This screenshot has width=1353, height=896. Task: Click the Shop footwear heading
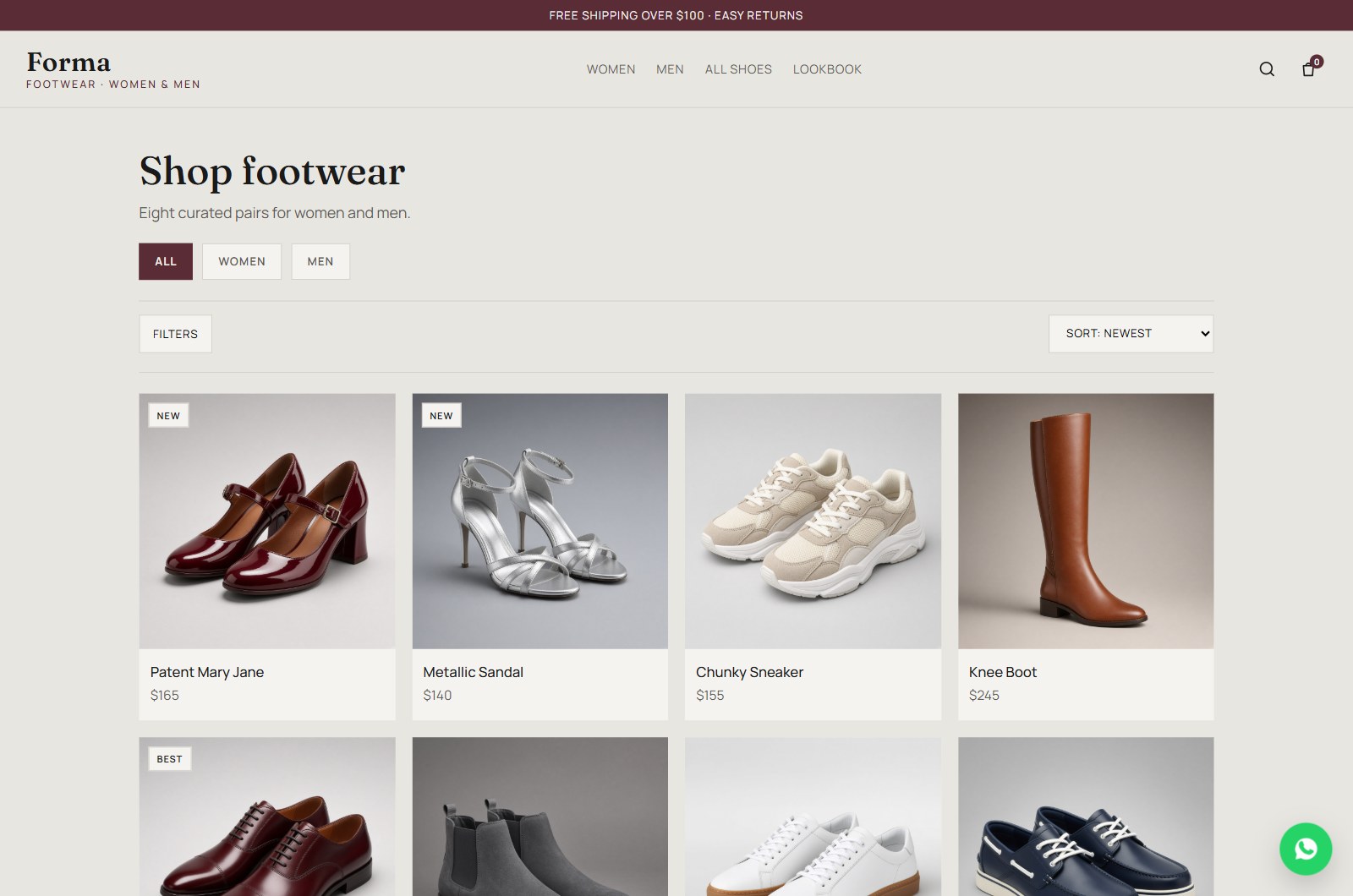tap(272, 172)
